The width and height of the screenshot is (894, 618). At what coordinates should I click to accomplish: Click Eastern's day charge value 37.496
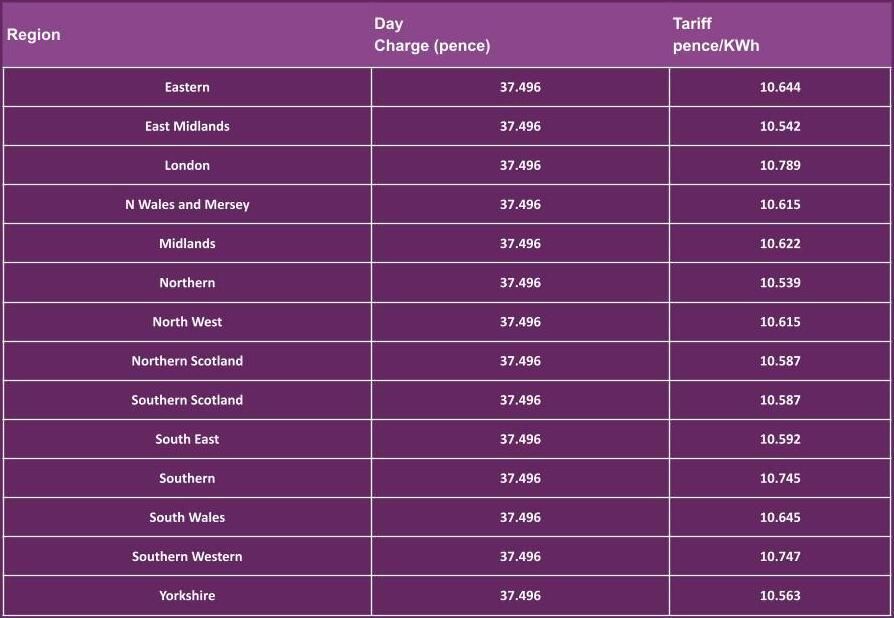coord(520,87)
